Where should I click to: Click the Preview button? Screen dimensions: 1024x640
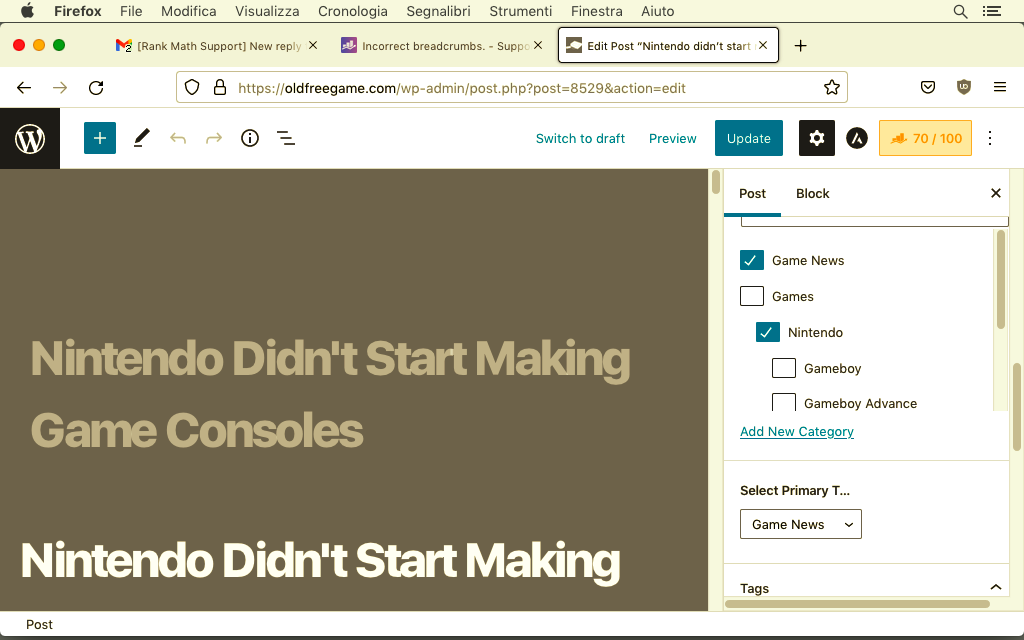coord(673,138)
